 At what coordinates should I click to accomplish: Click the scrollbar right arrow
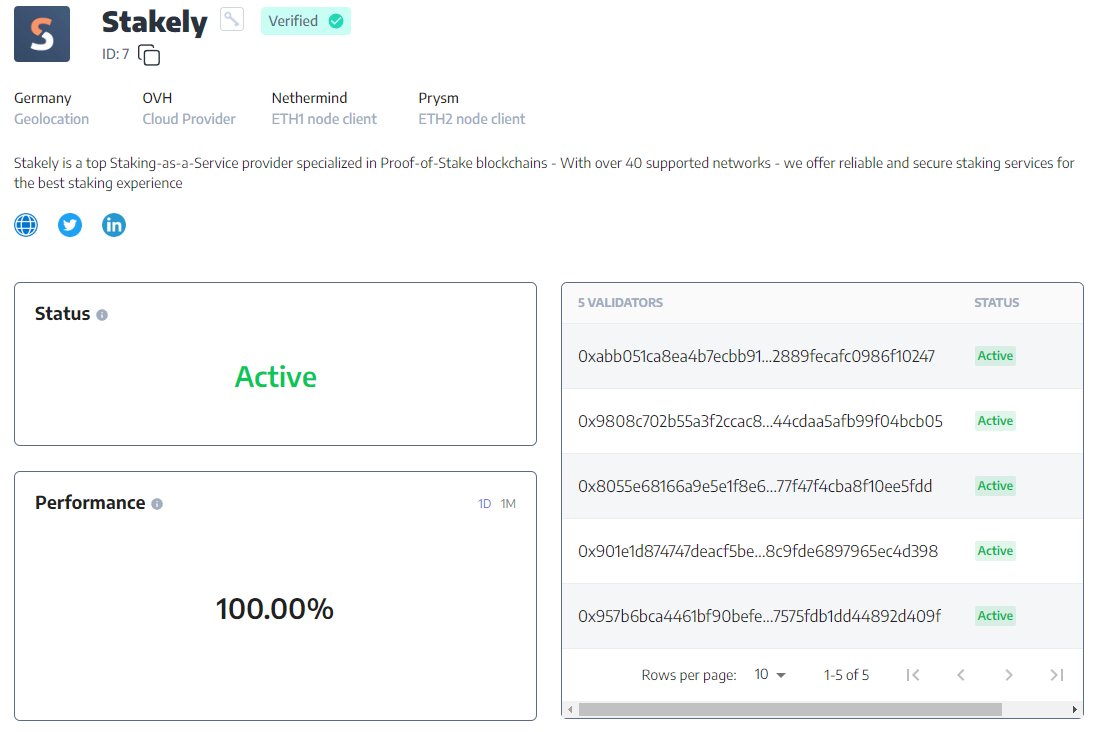tap(1075, 710)
